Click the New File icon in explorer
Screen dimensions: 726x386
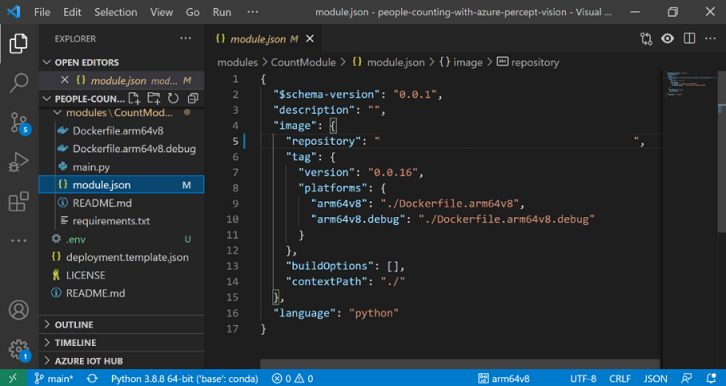(x=134, y=98)
